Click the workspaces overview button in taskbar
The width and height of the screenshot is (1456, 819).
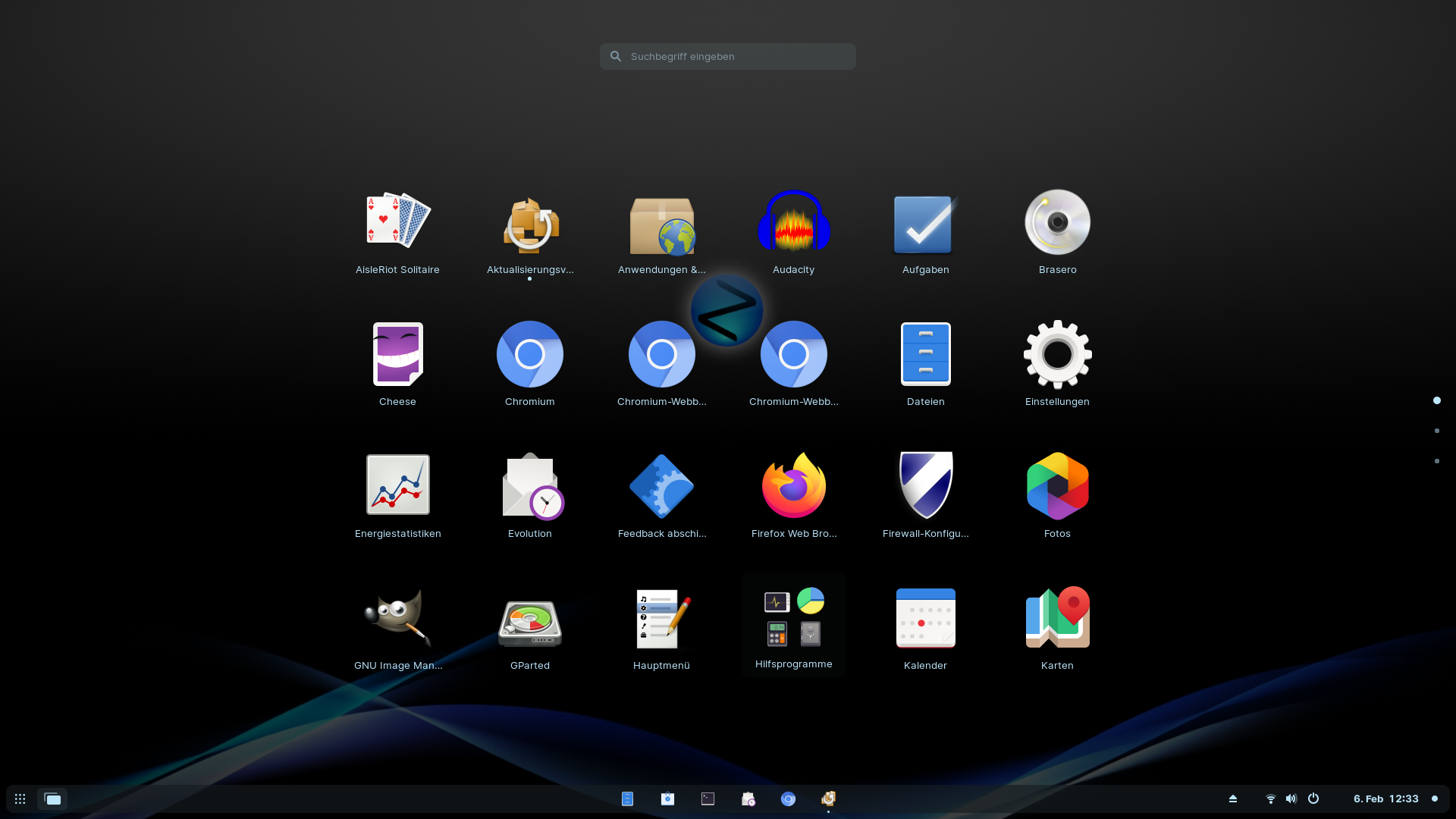[52, 799]
